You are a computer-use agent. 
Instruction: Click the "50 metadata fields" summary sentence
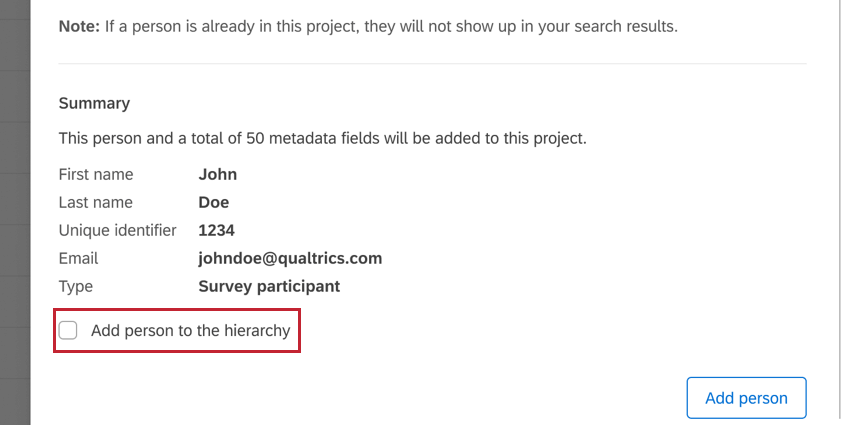(322, 138)
